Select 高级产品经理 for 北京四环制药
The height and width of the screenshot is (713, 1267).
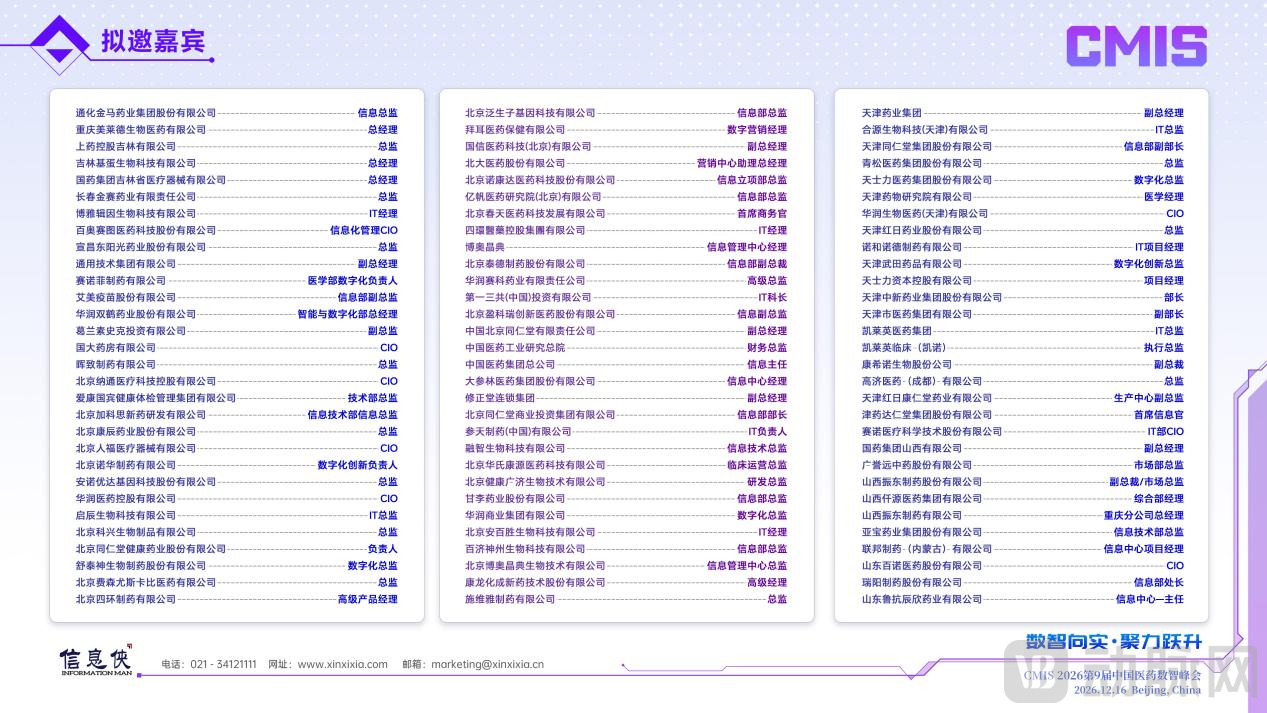click(x=367, y=599)
